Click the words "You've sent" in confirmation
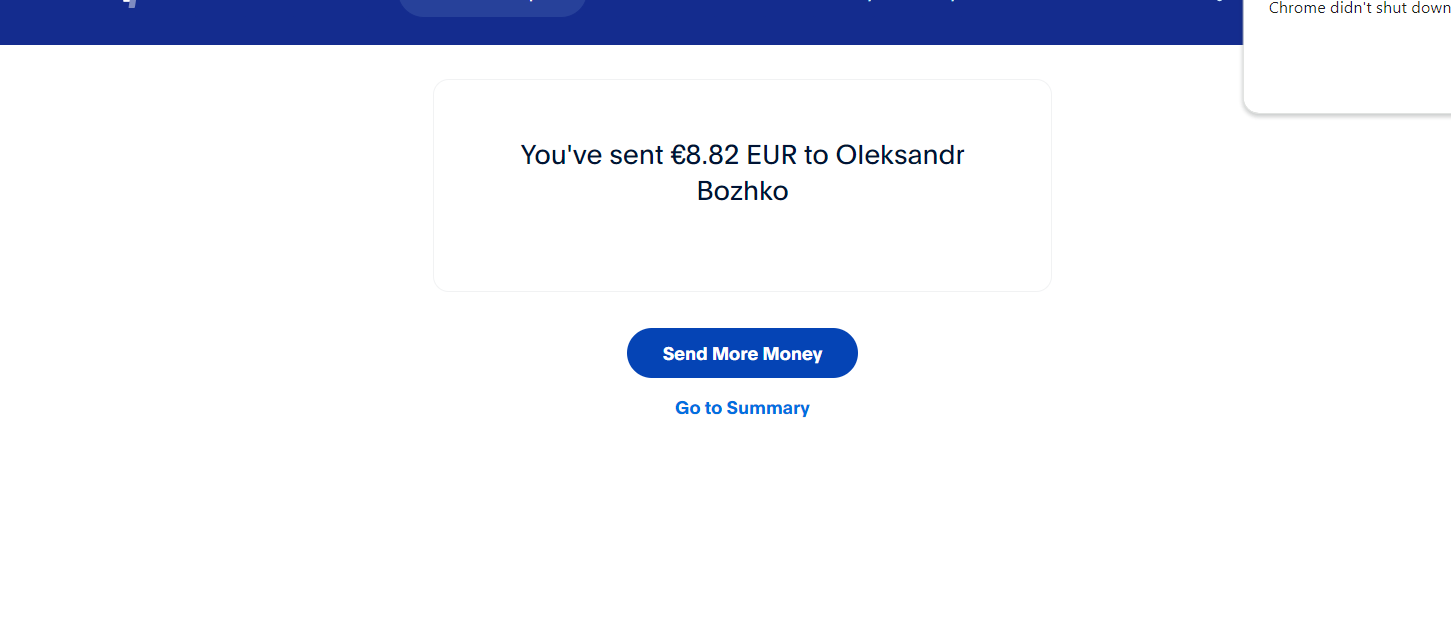Image resolution: width=1451 pixels, height=617 pixels. [592, 155]
